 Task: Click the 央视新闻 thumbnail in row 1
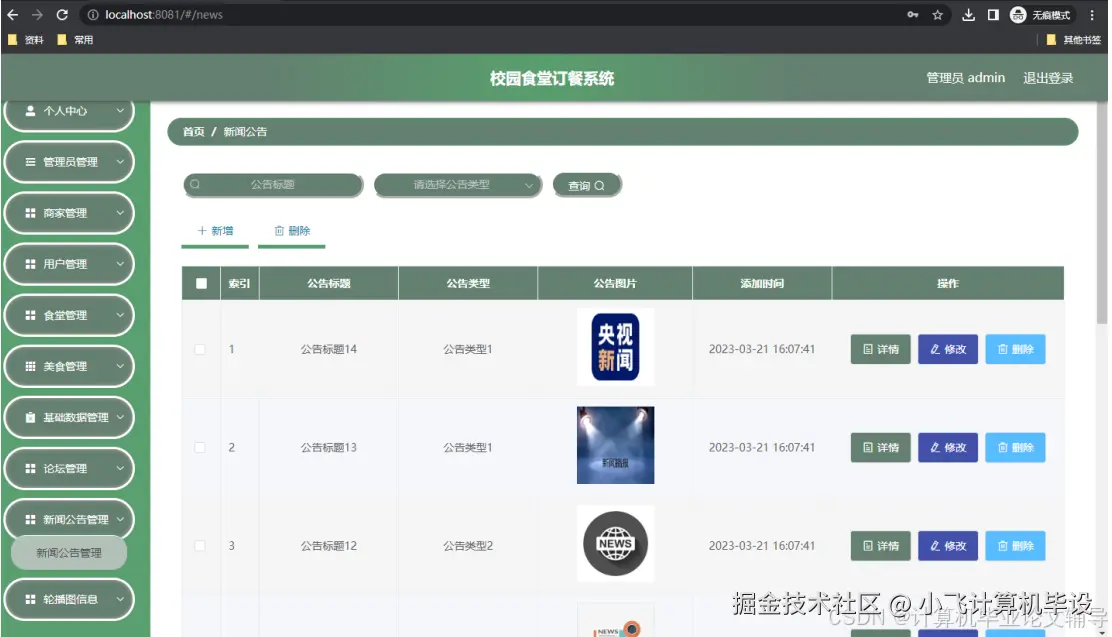tap(615, 348)
